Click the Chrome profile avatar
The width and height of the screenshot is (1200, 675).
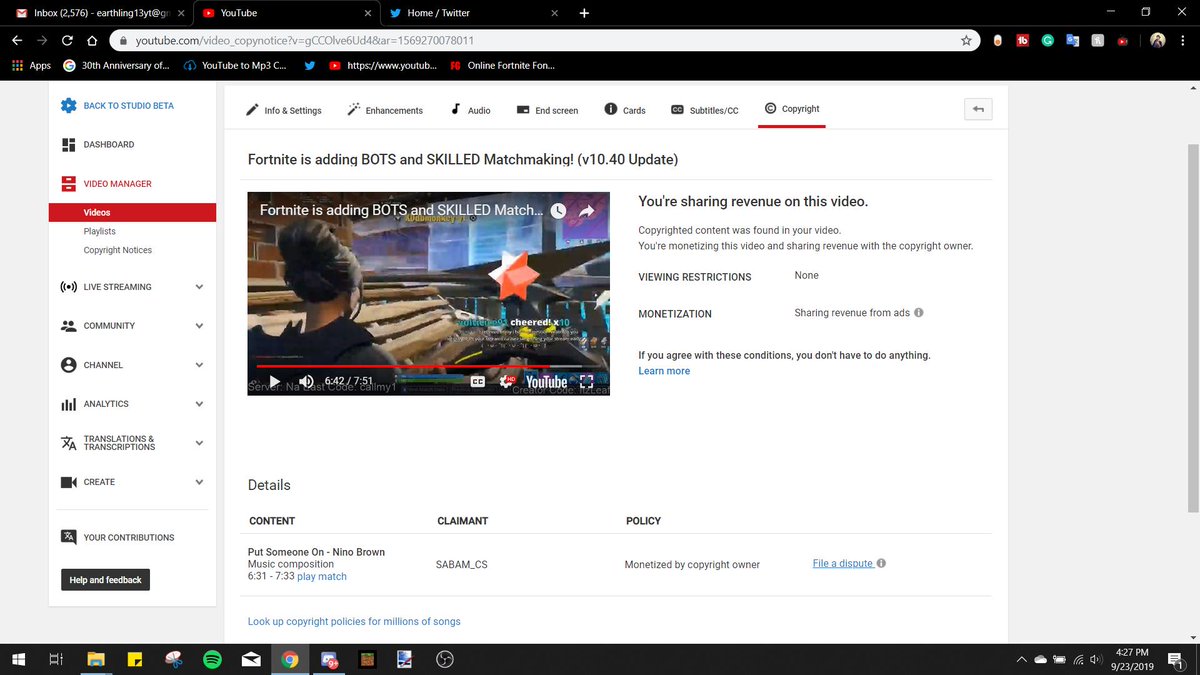[1158, 41]
